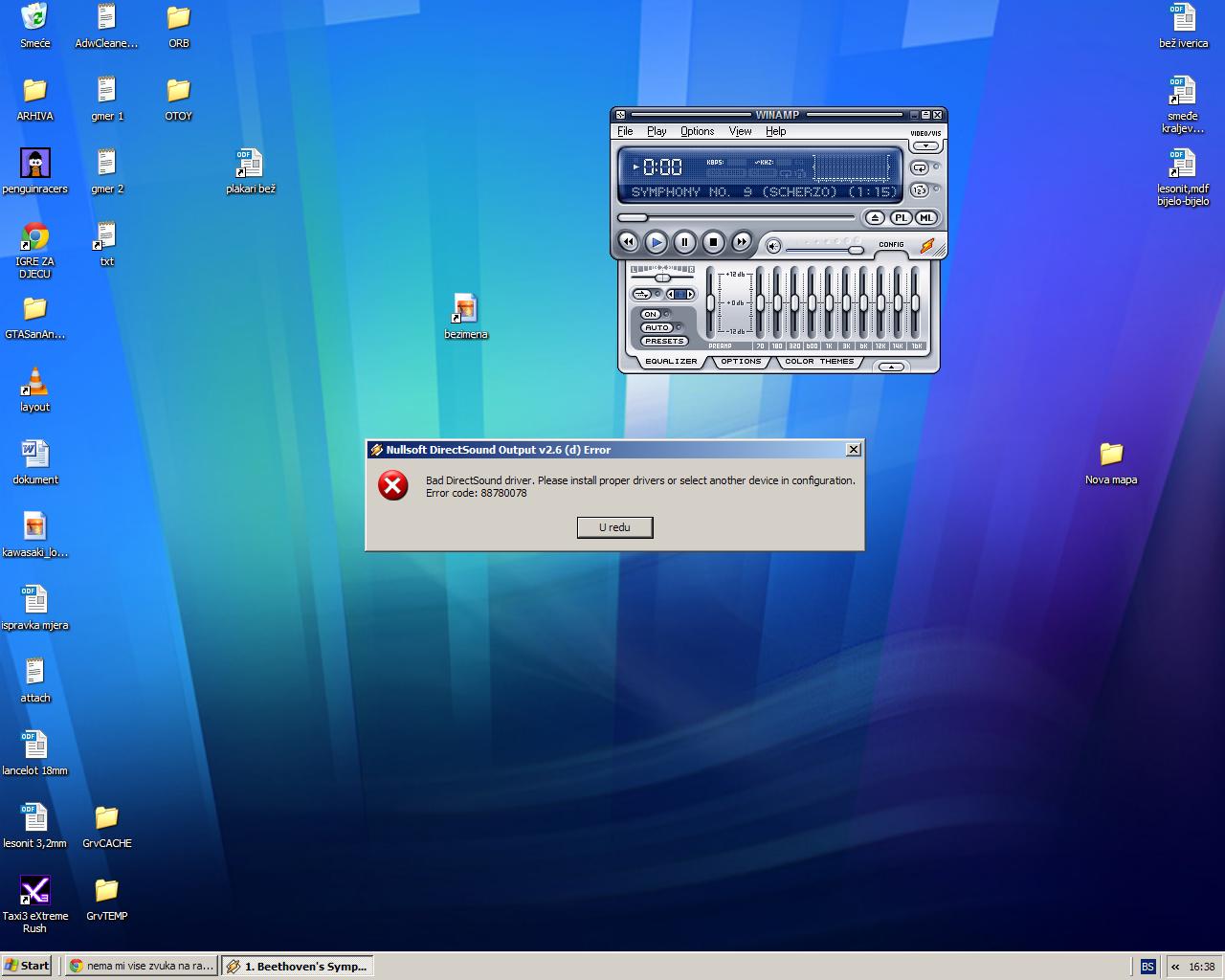Decrease crossfade value with left arrow
This screenshot has height=980, width=1225.
click(x=670, y=294)
